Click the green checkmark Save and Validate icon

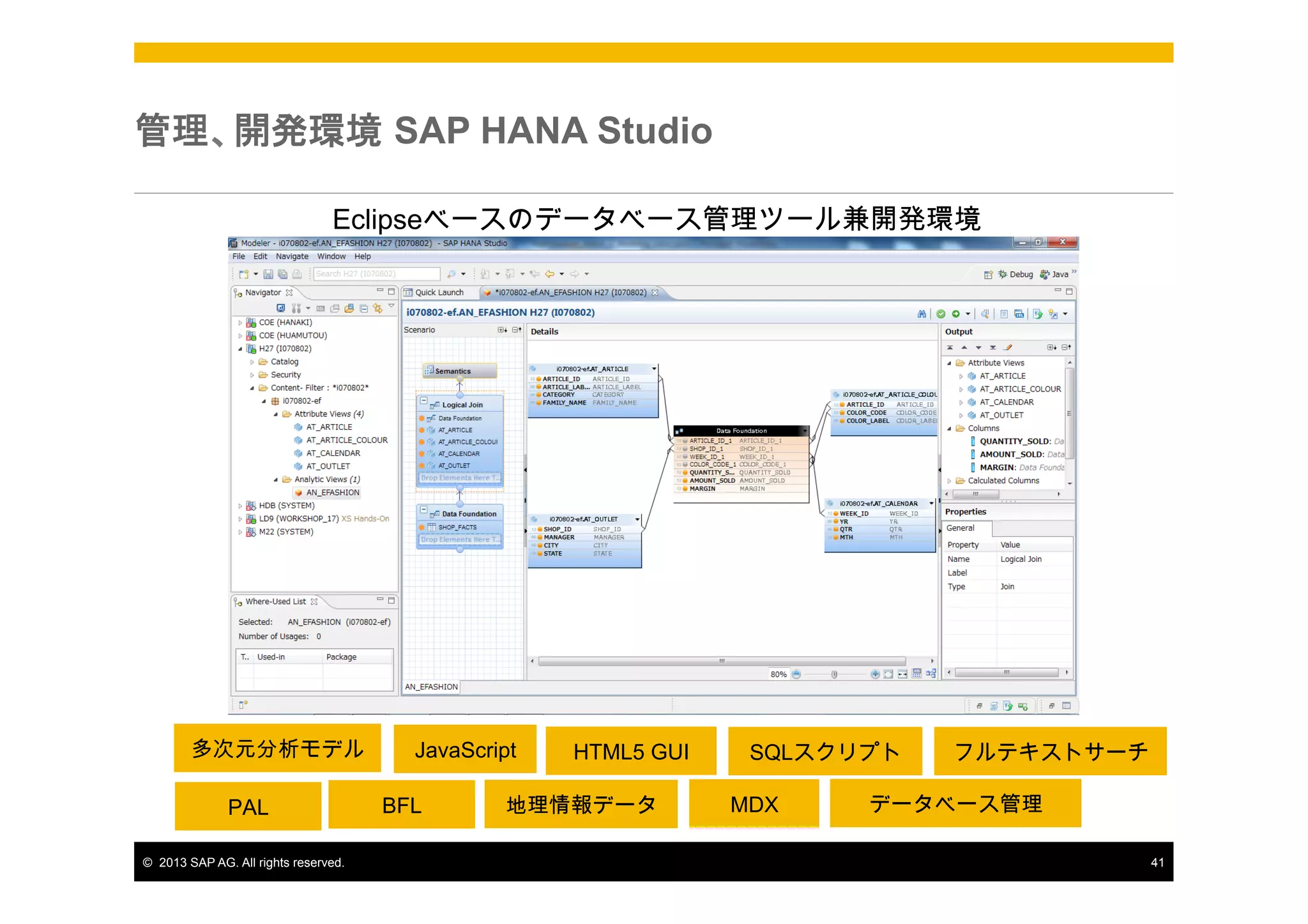click(x=941, y=314)
